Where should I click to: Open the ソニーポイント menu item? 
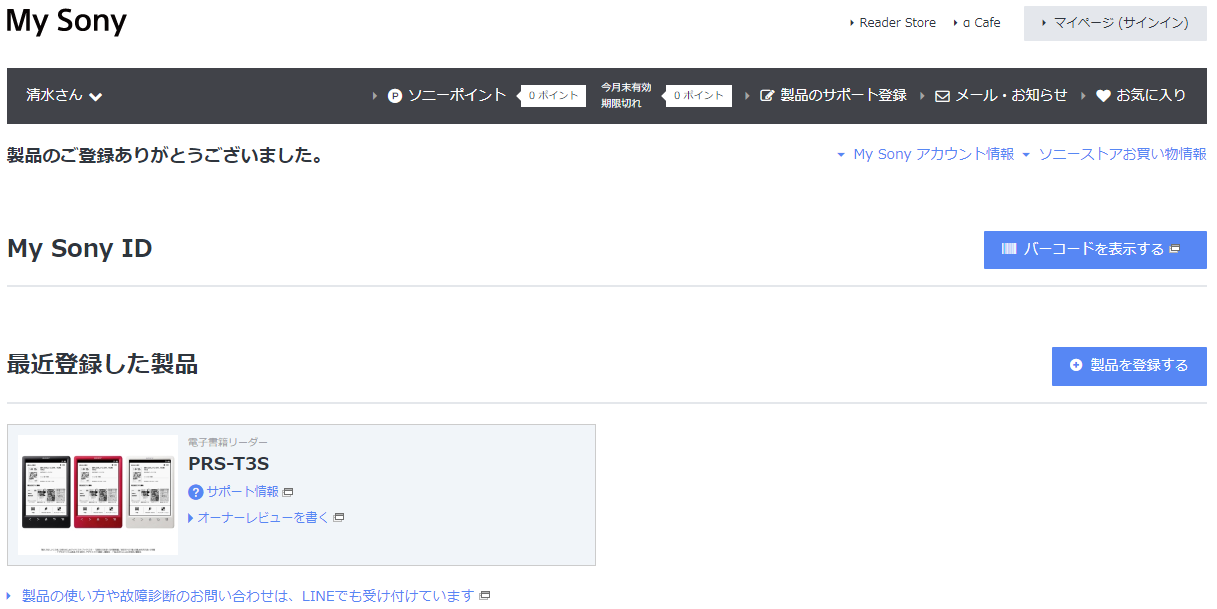pyautogui.click(x=457, y=96)
